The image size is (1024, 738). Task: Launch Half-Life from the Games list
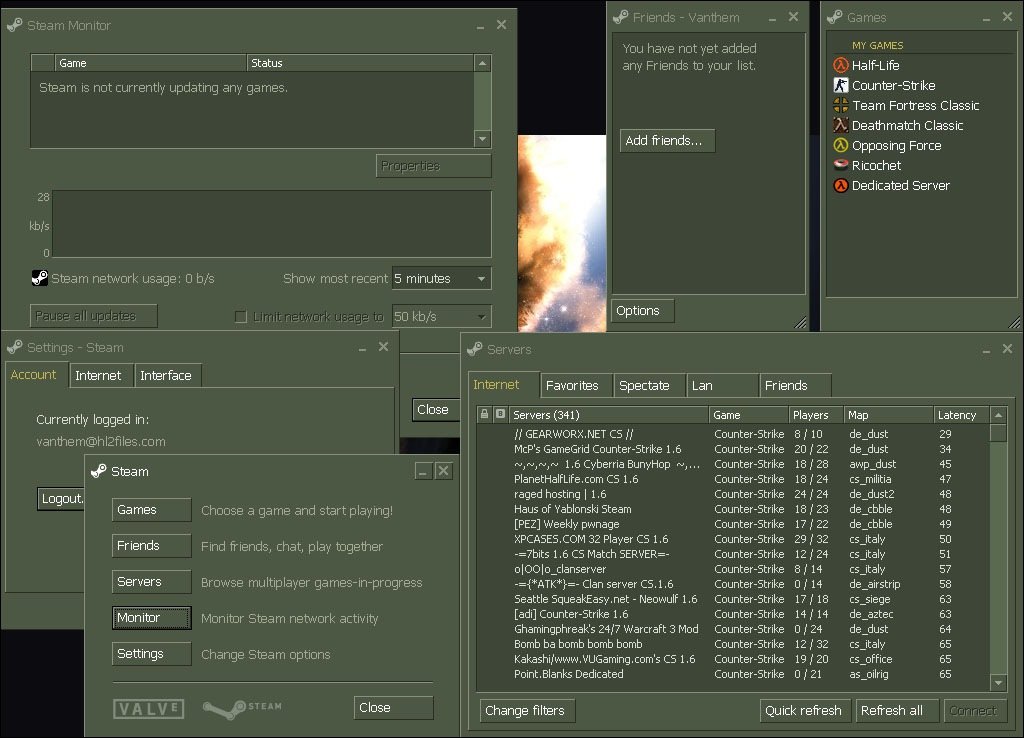[875, 65]
